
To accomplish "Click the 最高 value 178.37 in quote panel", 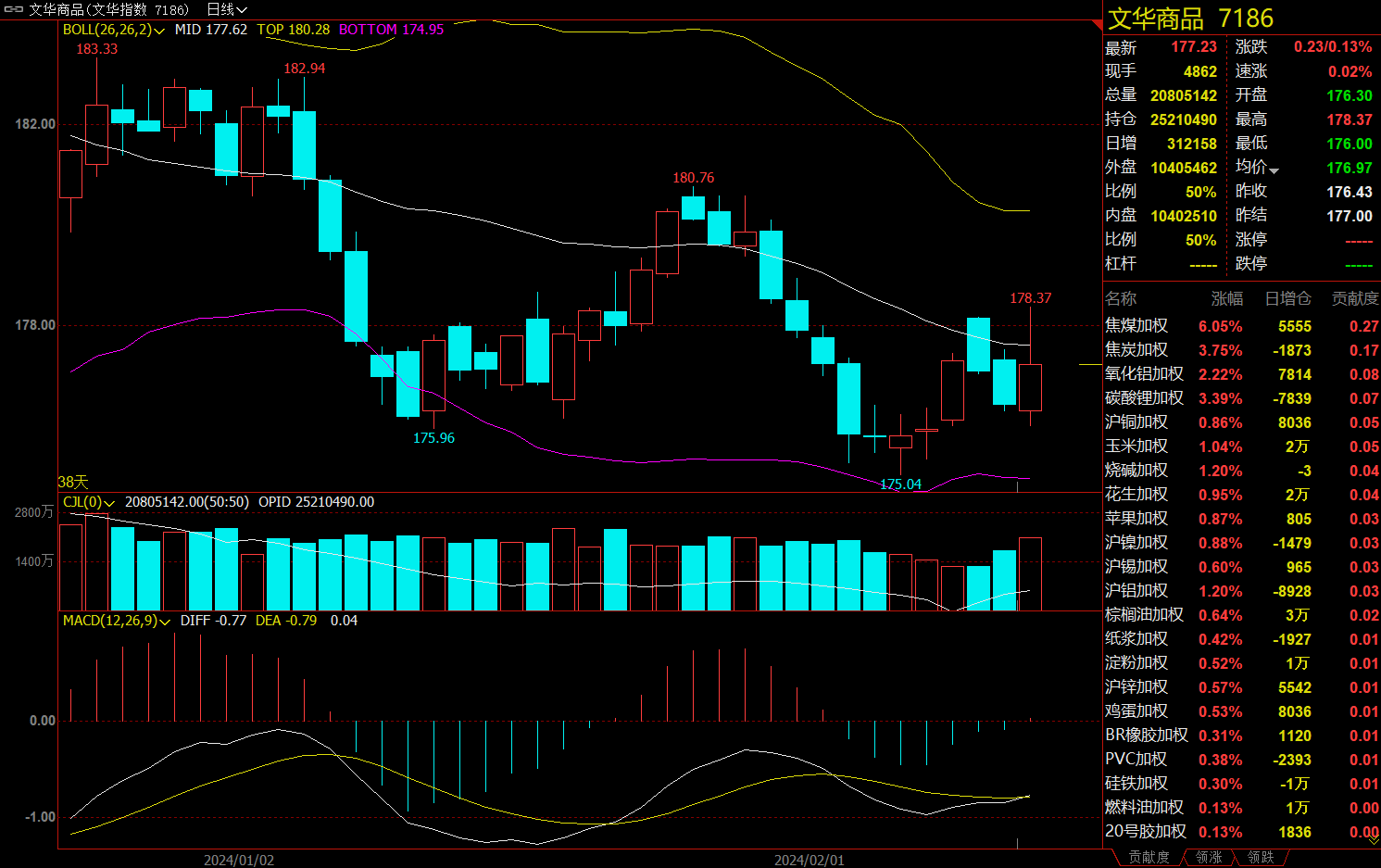I will (x=1350, y=120).
